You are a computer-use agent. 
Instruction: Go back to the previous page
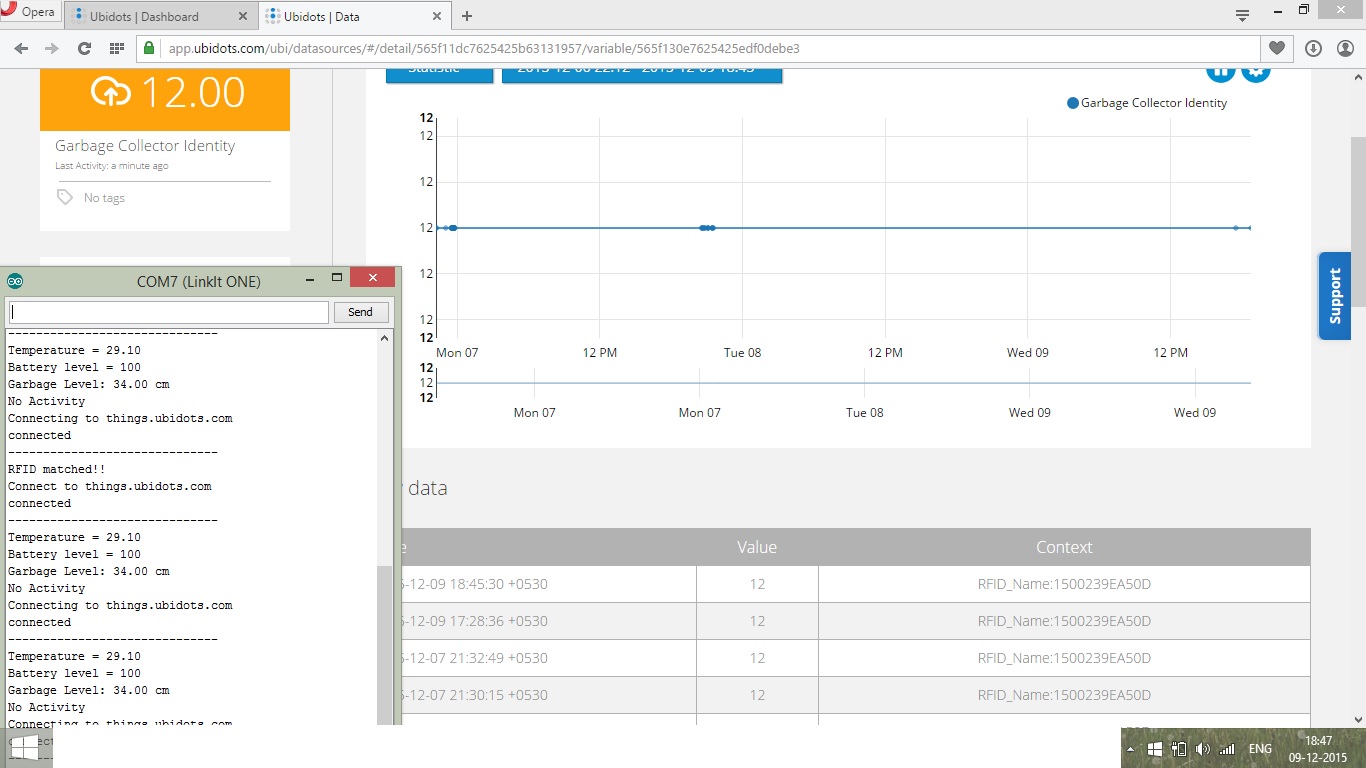[x=21, y=48]
